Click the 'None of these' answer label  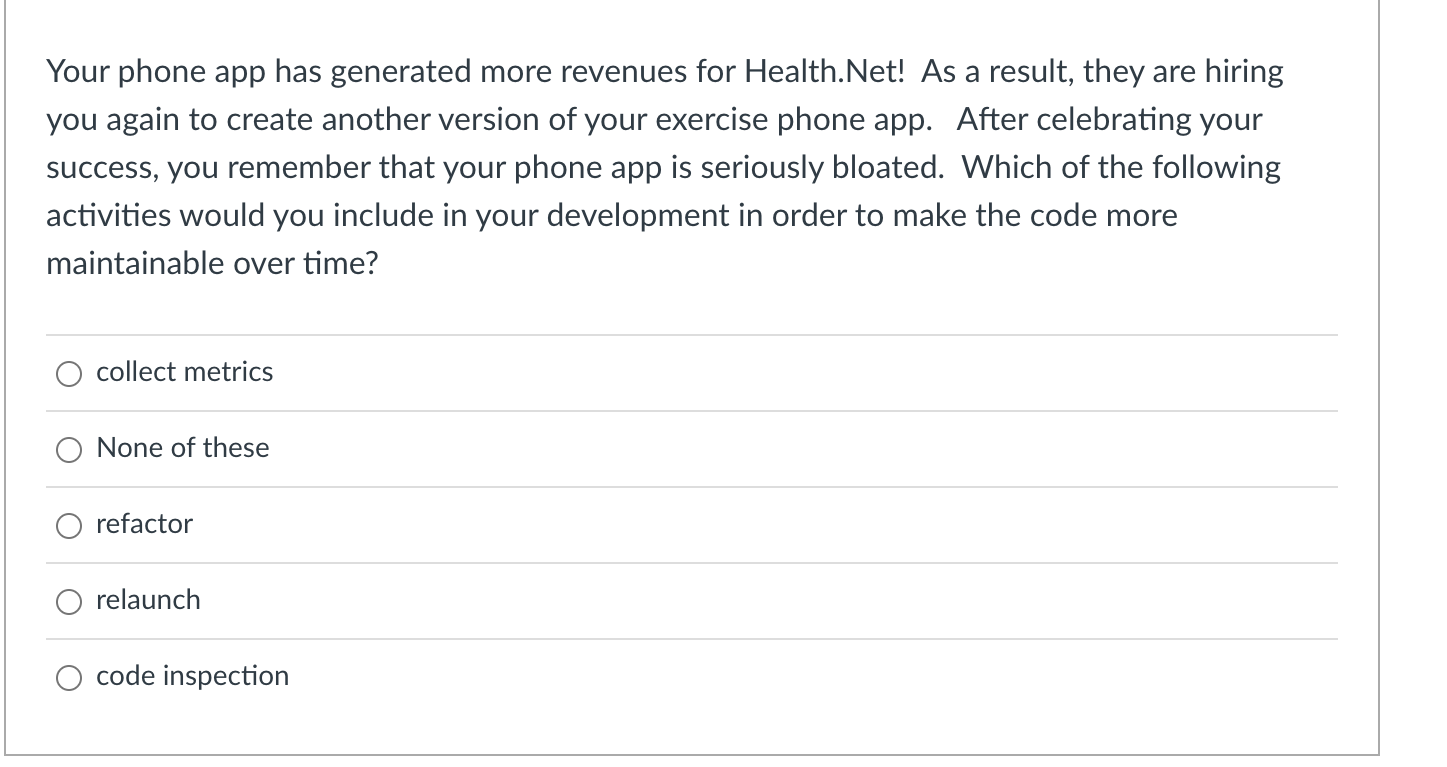coord(182,449)
